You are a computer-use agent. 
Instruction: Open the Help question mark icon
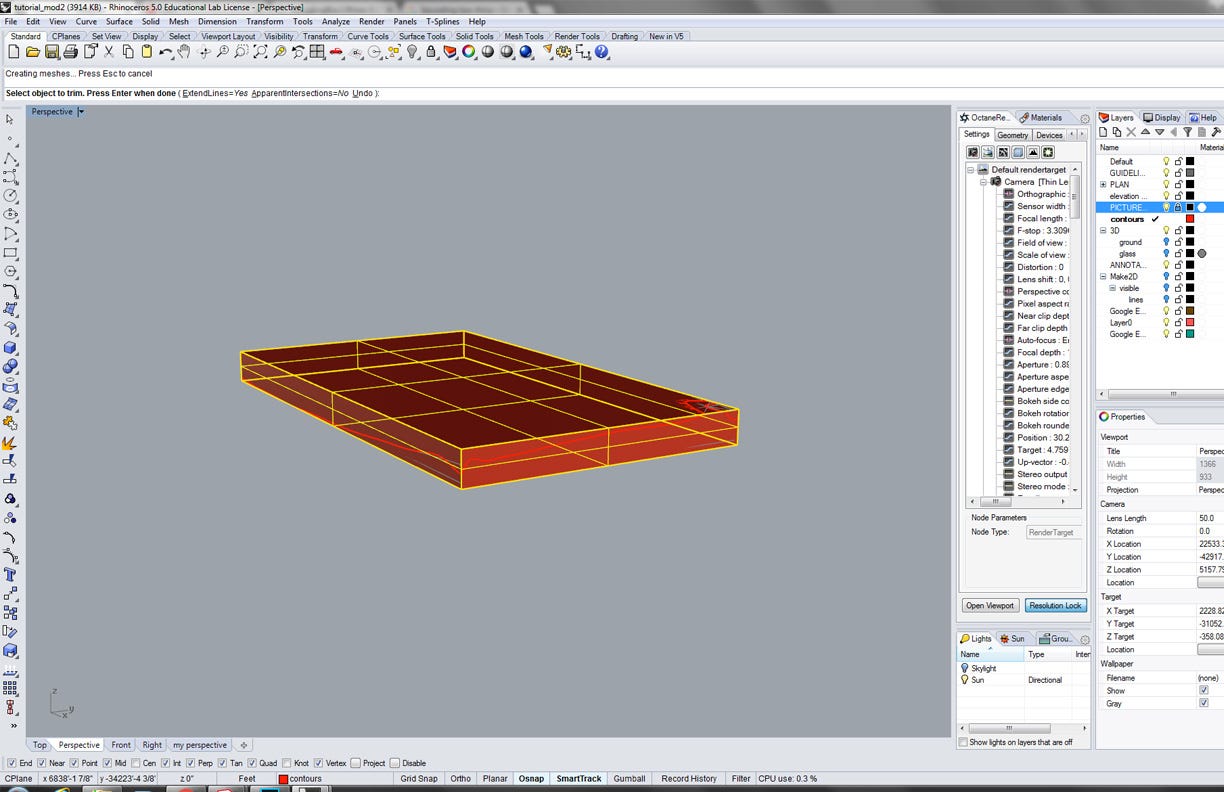[601, 52]
